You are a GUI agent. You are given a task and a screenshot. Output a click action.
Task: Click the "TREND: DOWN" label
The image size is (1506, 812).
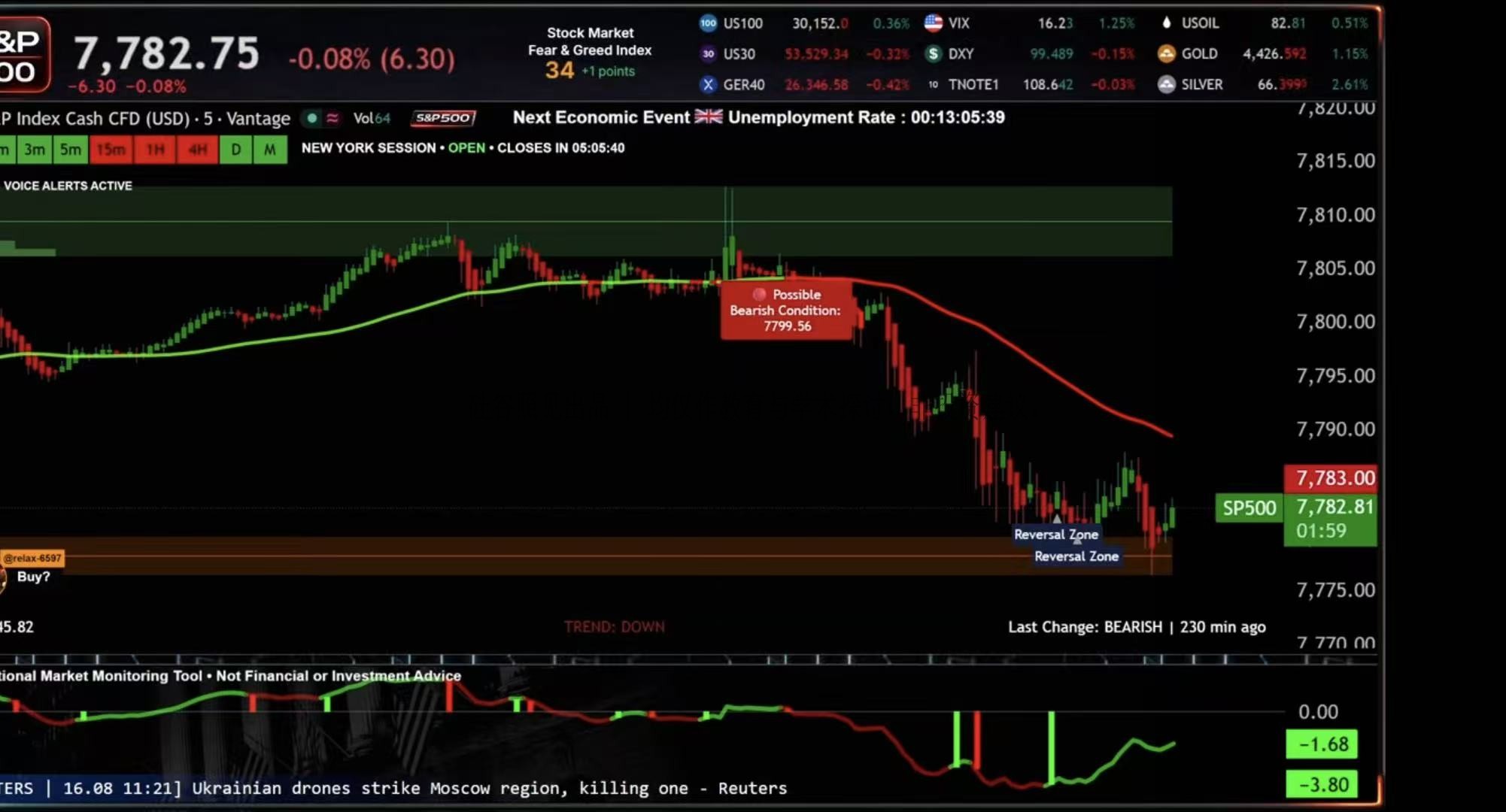coord(614,627)
